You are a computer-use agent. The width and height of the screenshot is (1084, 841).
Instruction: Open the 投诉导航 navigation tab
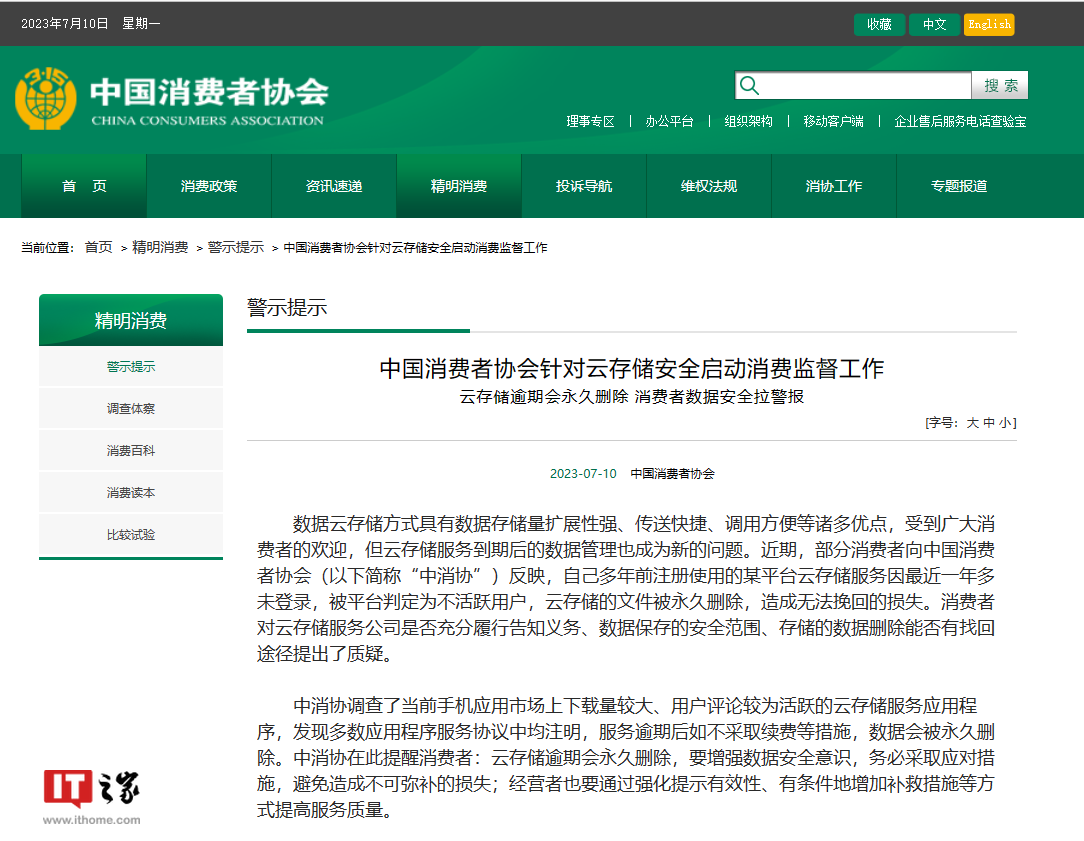point(583,185)
